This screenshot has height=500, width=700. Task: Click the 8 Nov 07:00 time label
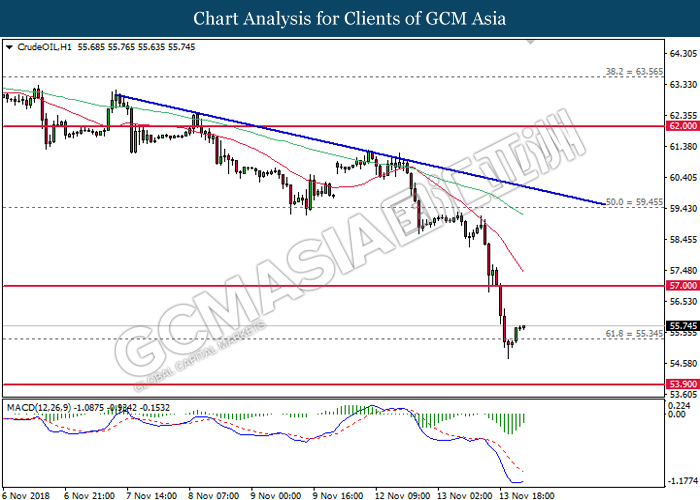point(213,495)
